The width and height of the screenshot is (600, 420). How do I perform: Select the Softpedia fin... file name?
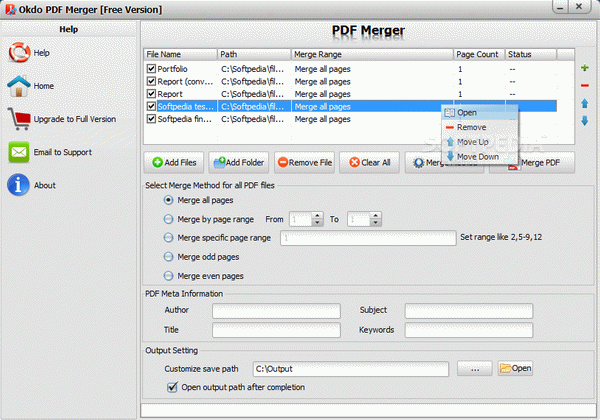click(x=184, y=119)
